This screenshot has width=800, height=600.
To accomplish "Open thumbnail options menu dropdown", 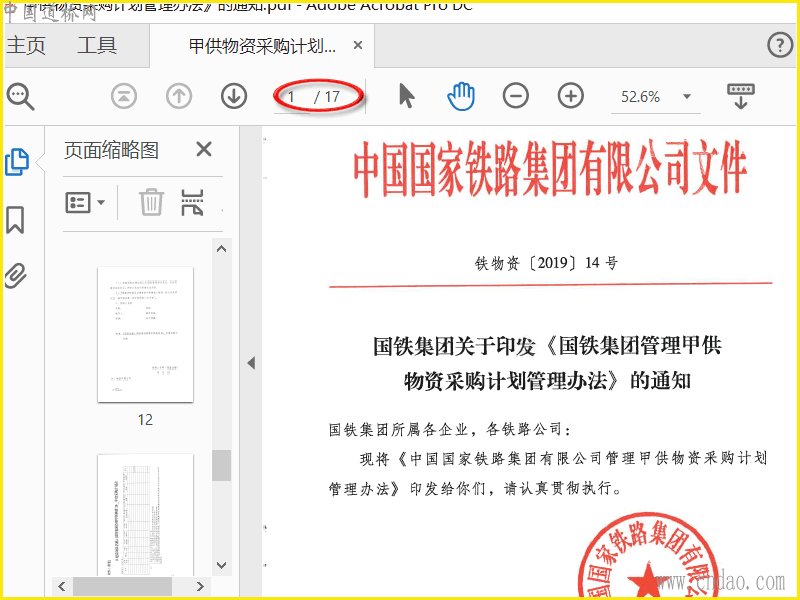I will [x=85, y=203].
